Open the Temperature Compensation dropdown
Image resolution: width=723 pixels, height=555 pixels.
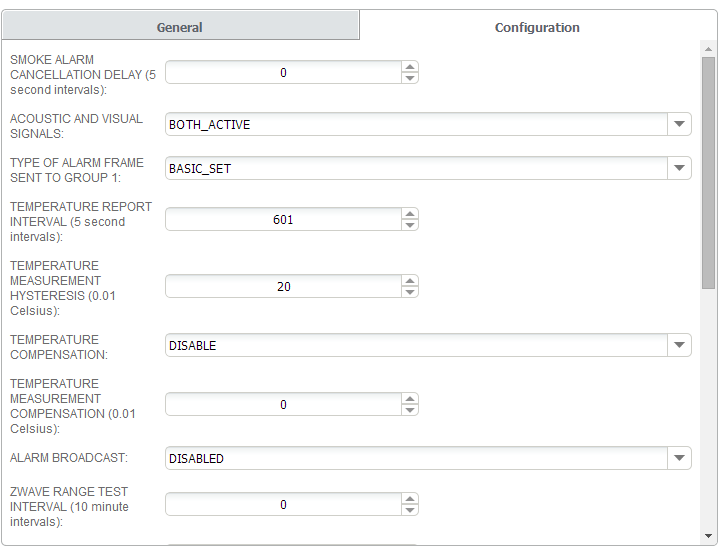coord(679,345)
